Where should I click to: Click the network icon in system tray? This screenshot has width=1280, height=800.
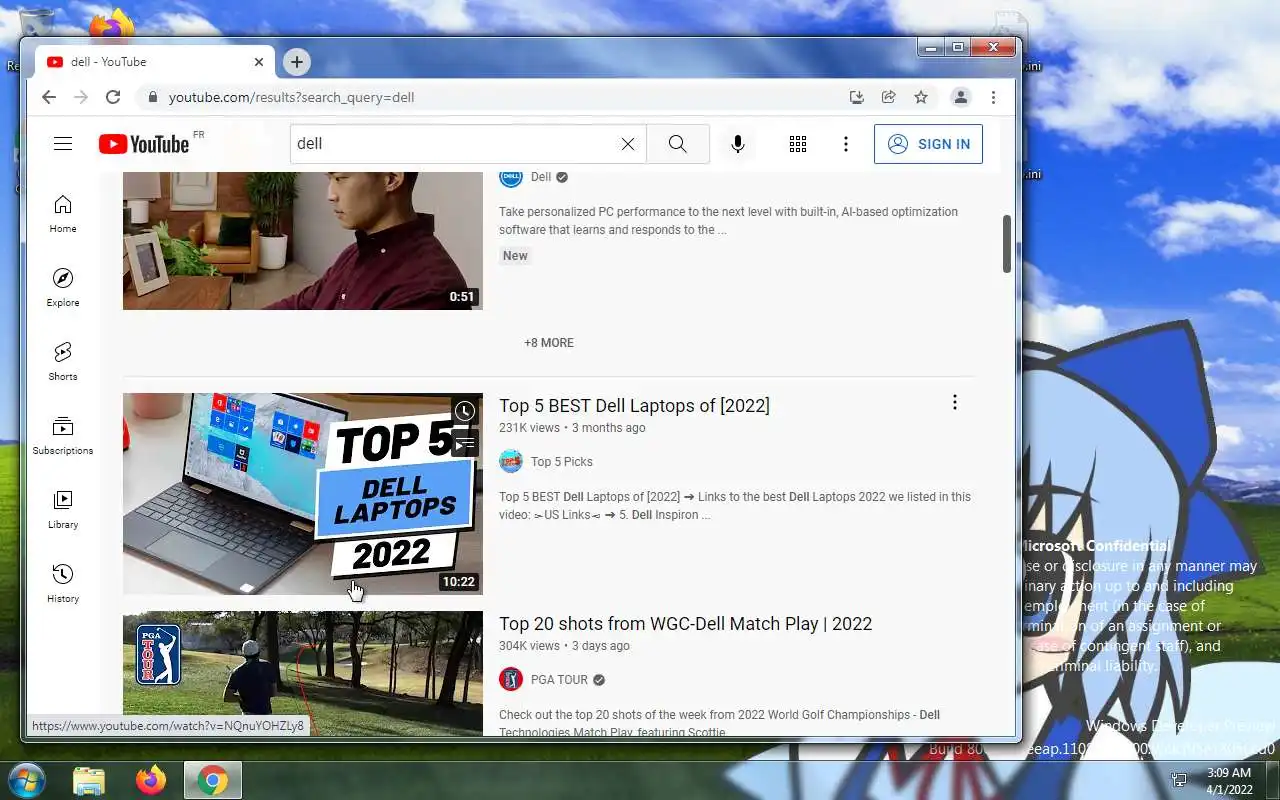(1179, 780)
